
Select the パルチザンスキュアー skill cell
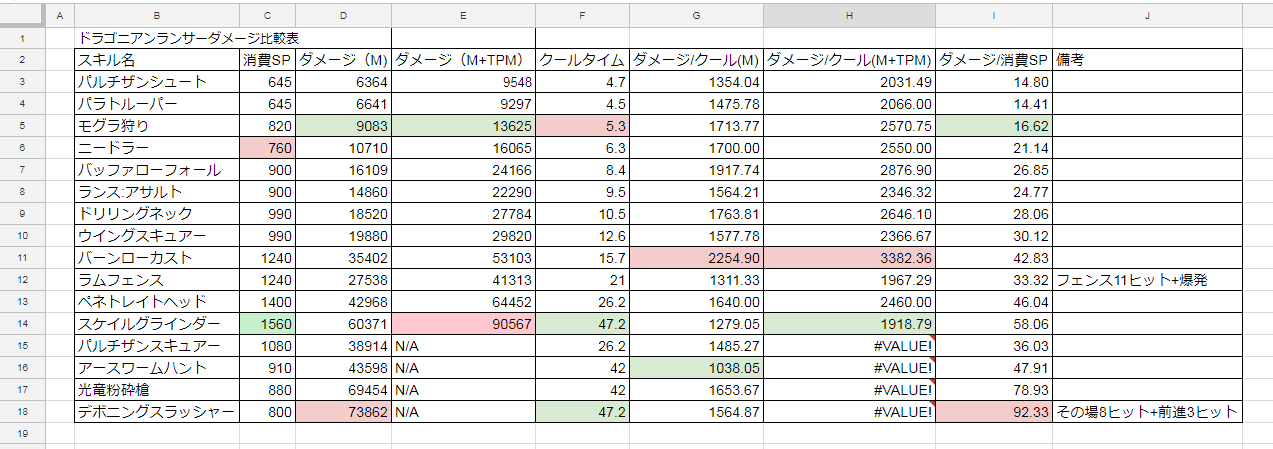pos(157,346)
